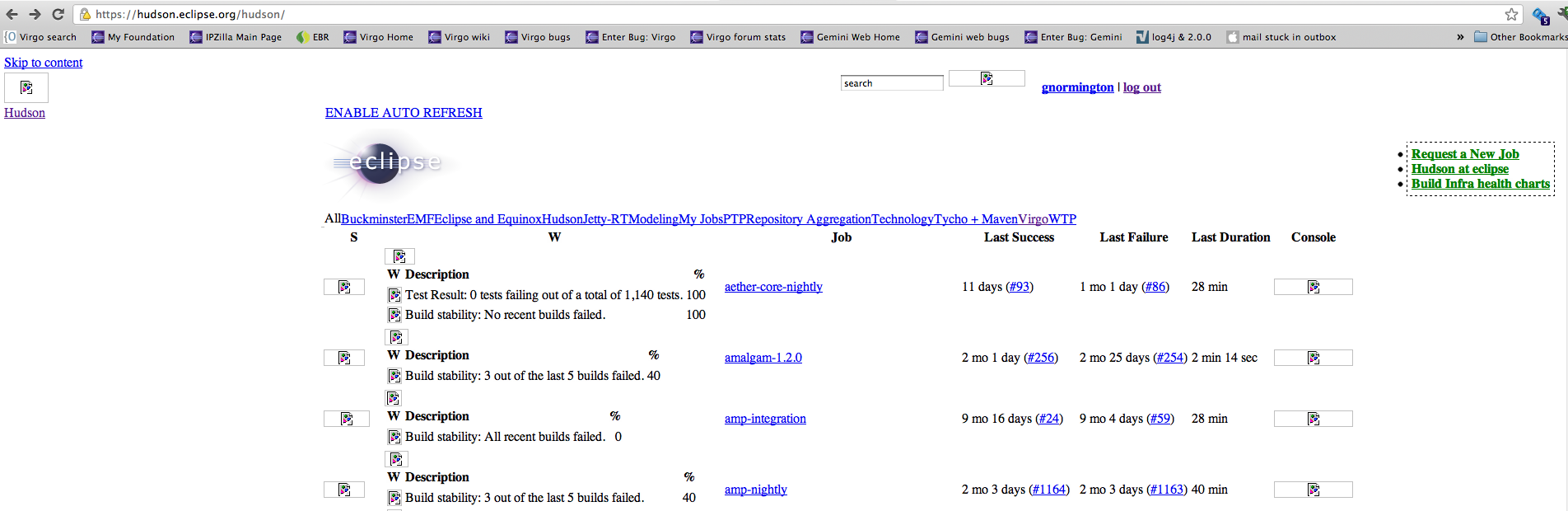Open the amp-nightly job
Screen dimensions: 1568x511
756,490
